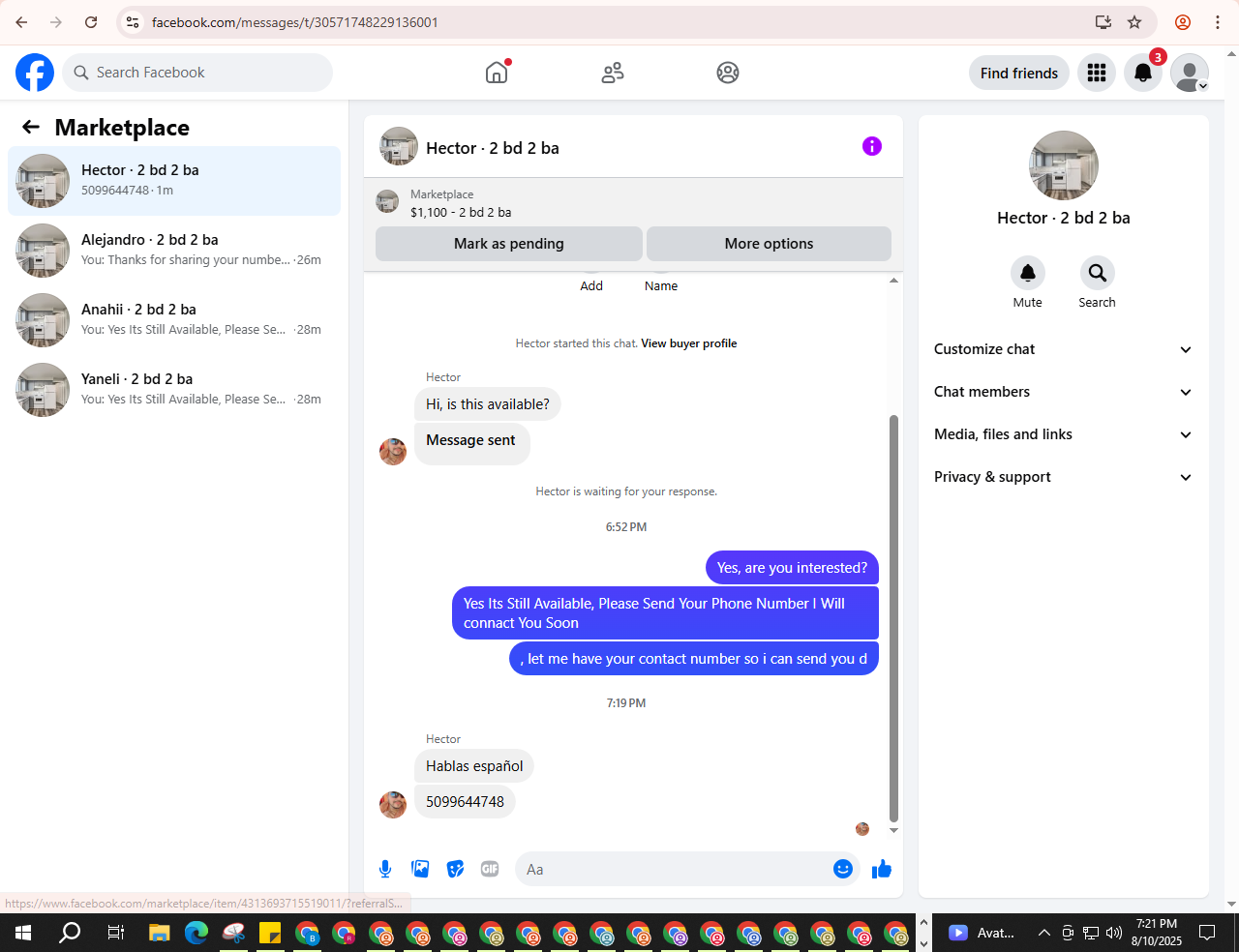This screenshot has height=952, width=1239.
Task: Click 'Yes, are you interested?' message
Action: tap(792, 568)
